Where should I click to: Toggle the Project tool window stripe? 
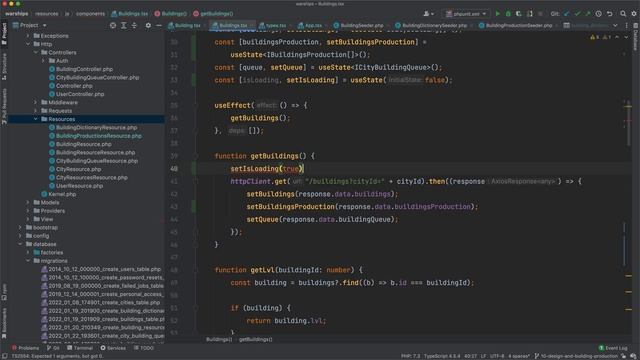[x=4, y=34]
